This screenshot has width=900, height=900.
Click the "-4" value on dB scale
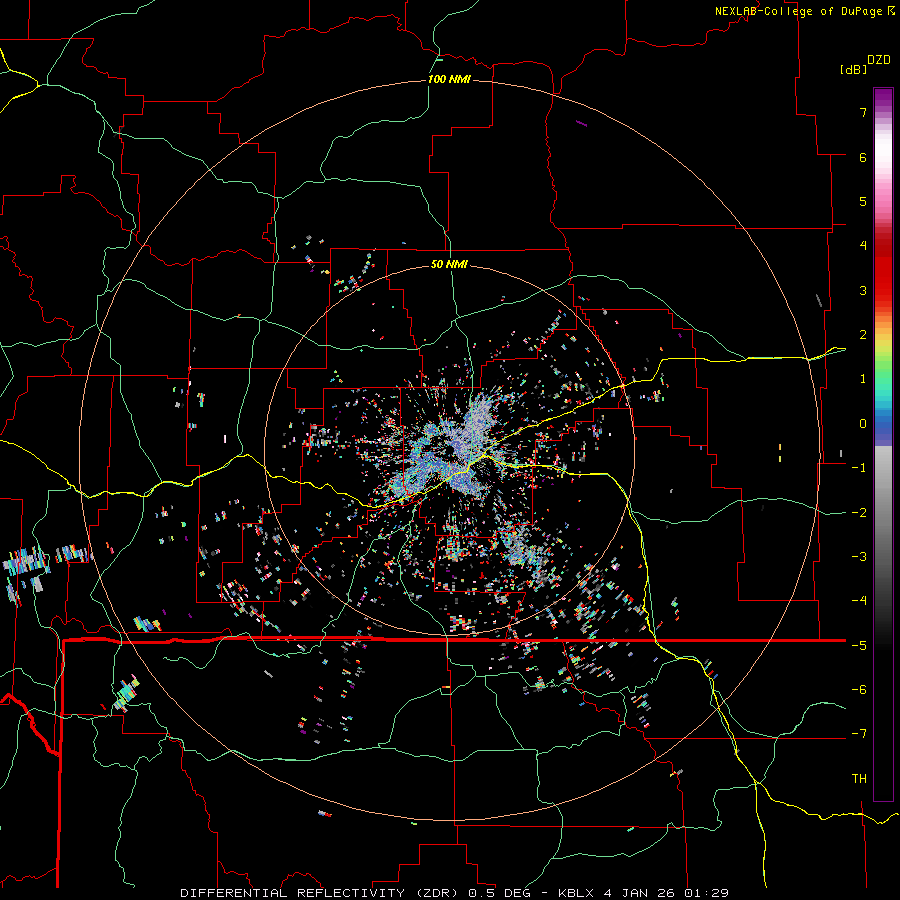[x=859, y=601]
